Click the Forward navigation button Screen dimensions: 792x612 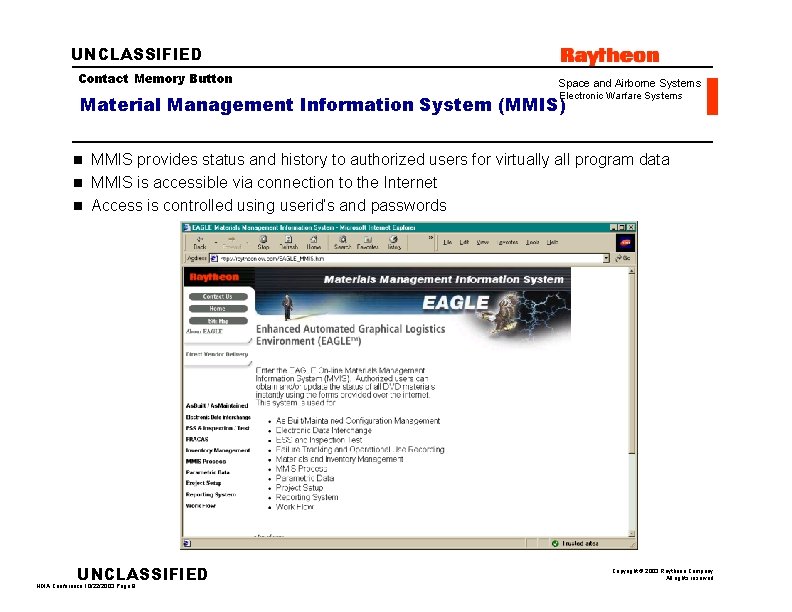232,243
